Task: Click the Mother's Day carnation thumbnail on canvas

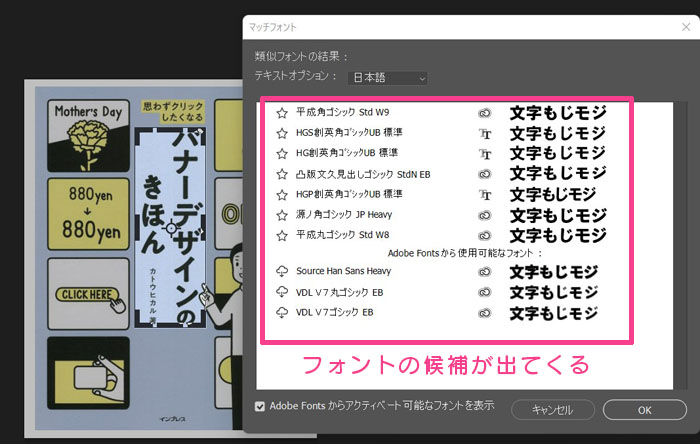Action: [88, 136]
